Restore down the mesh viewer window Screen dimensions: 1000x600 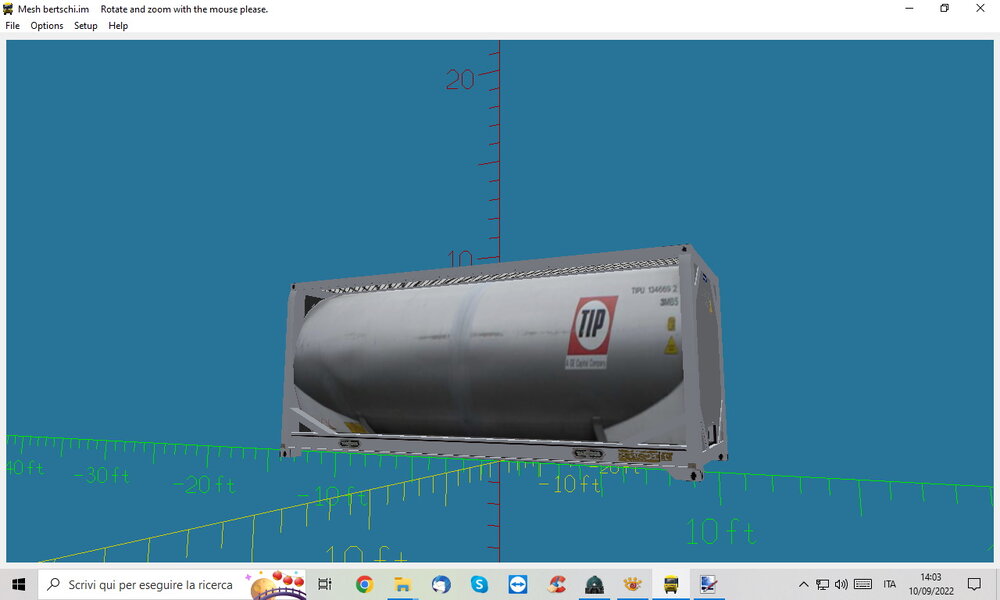pyautogui.click(x=945, y=8)
